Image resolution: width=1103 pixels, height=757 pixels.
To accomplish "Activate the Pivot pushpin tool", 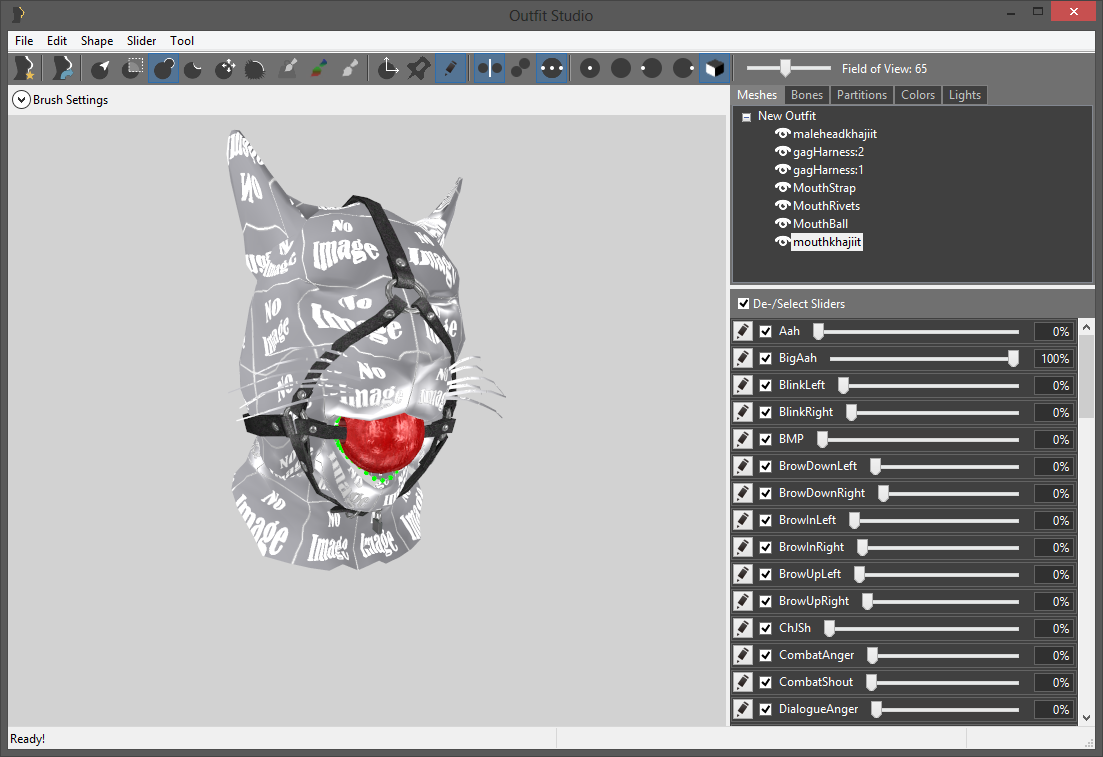I will coord(419,68).
